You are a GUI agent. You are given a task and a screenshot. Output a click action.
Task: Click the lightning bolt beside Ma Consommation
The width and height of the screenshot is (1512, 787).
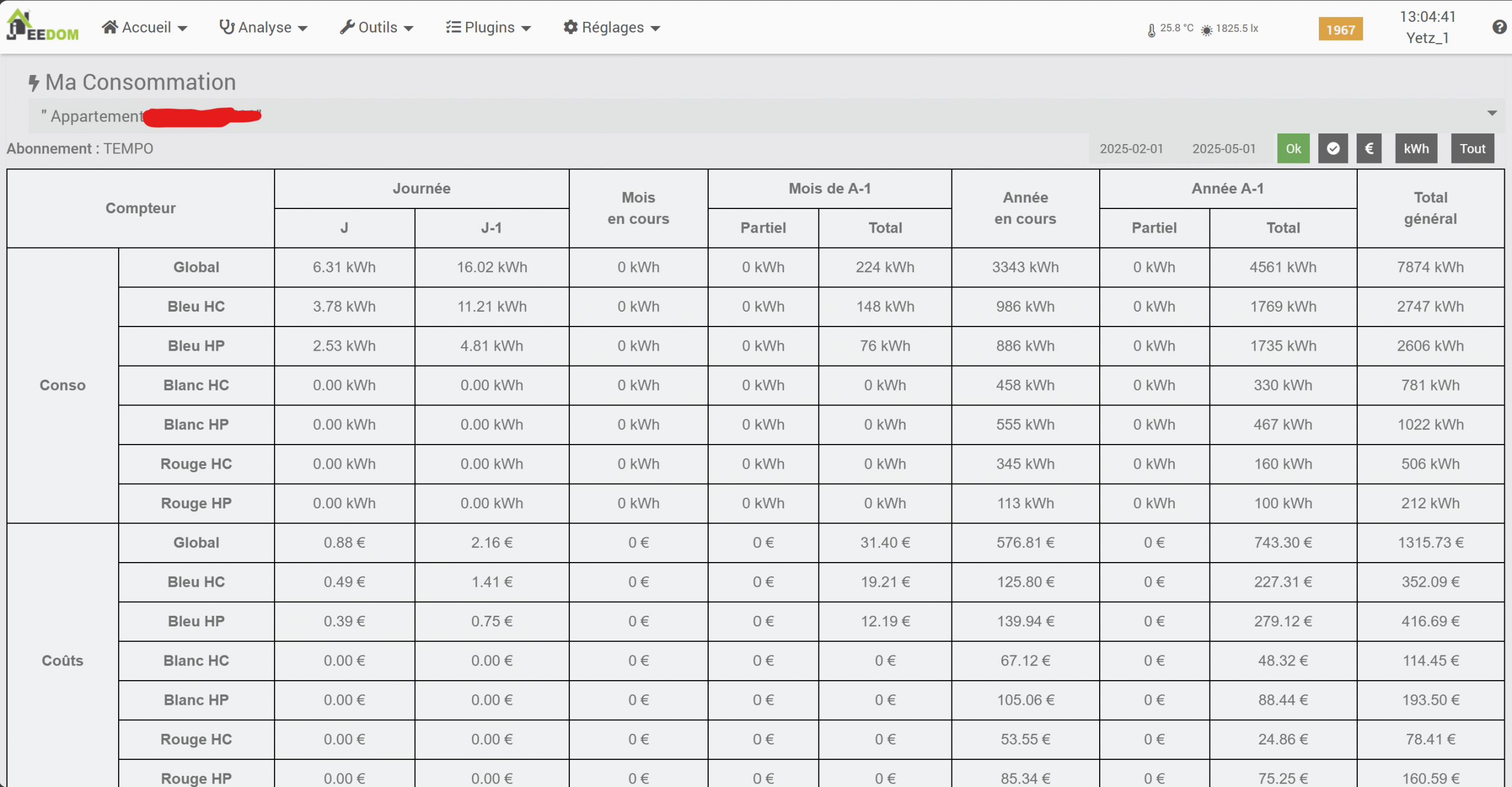(34, 83)
